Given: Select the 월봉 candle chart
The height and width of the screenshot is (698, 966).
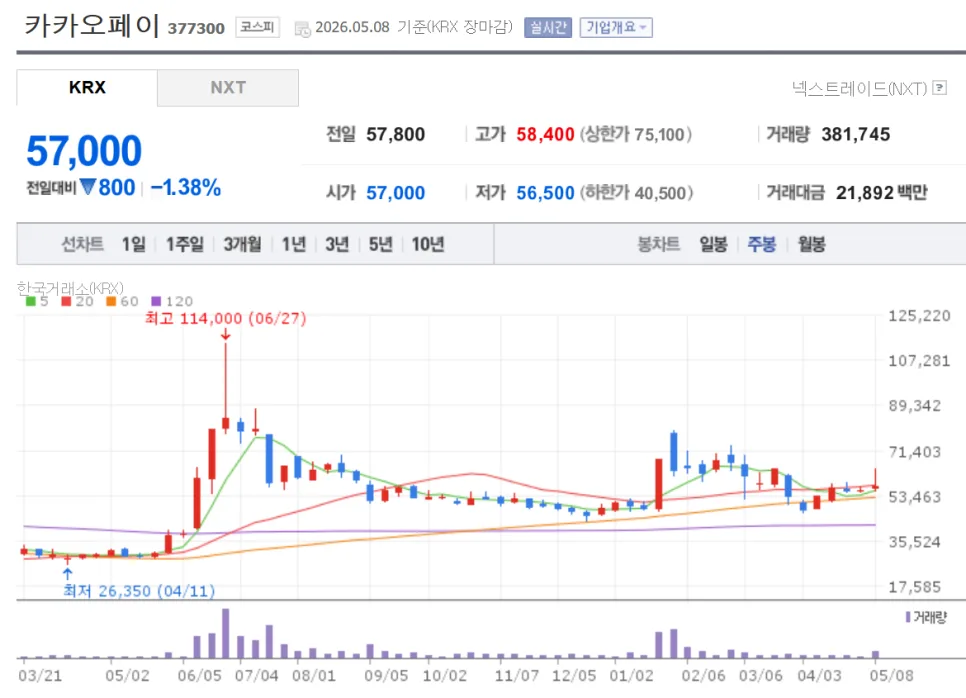Looking at the screenshot, I should tap(811, 245).
